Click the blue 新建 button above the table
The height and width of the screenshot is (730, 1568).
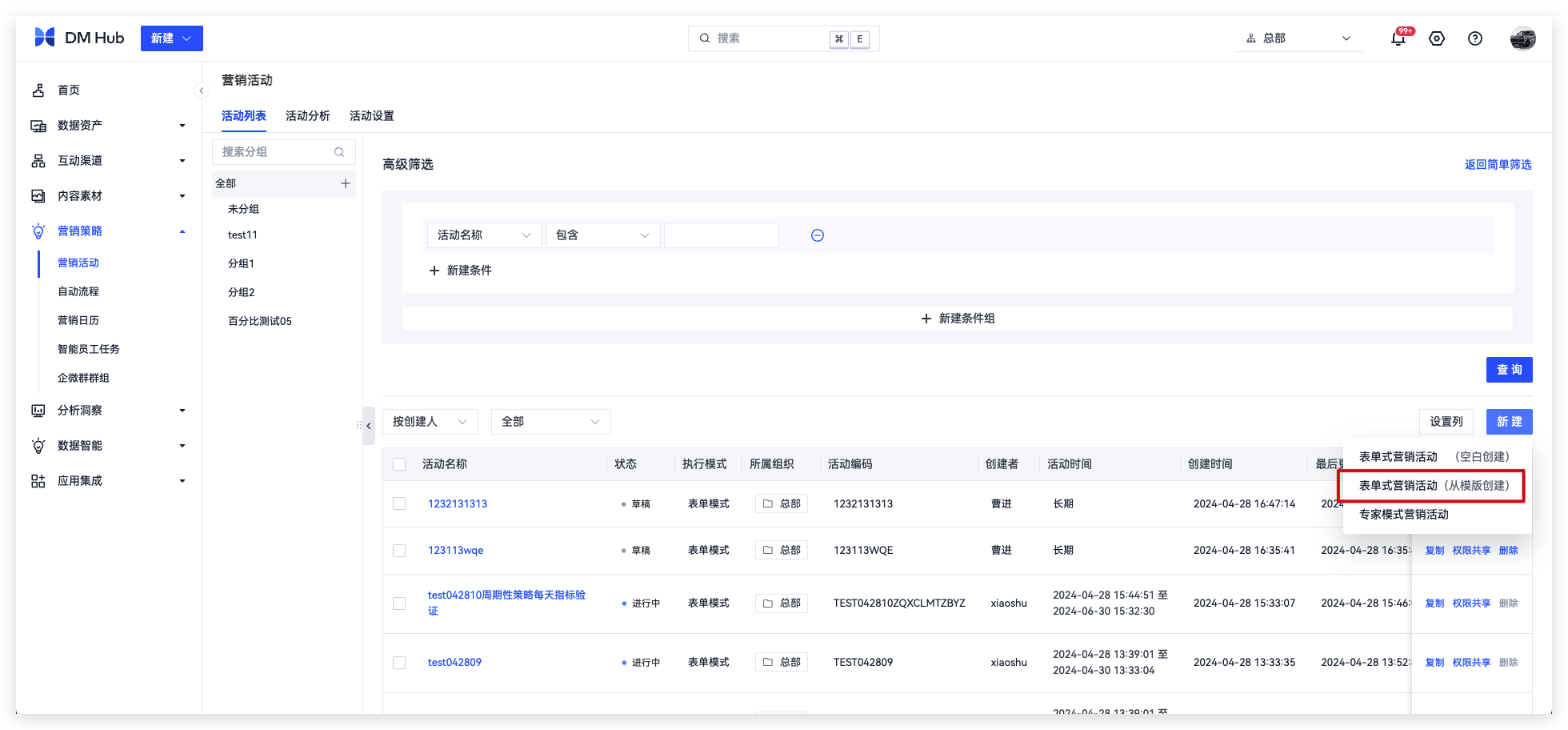(1510, 422)
